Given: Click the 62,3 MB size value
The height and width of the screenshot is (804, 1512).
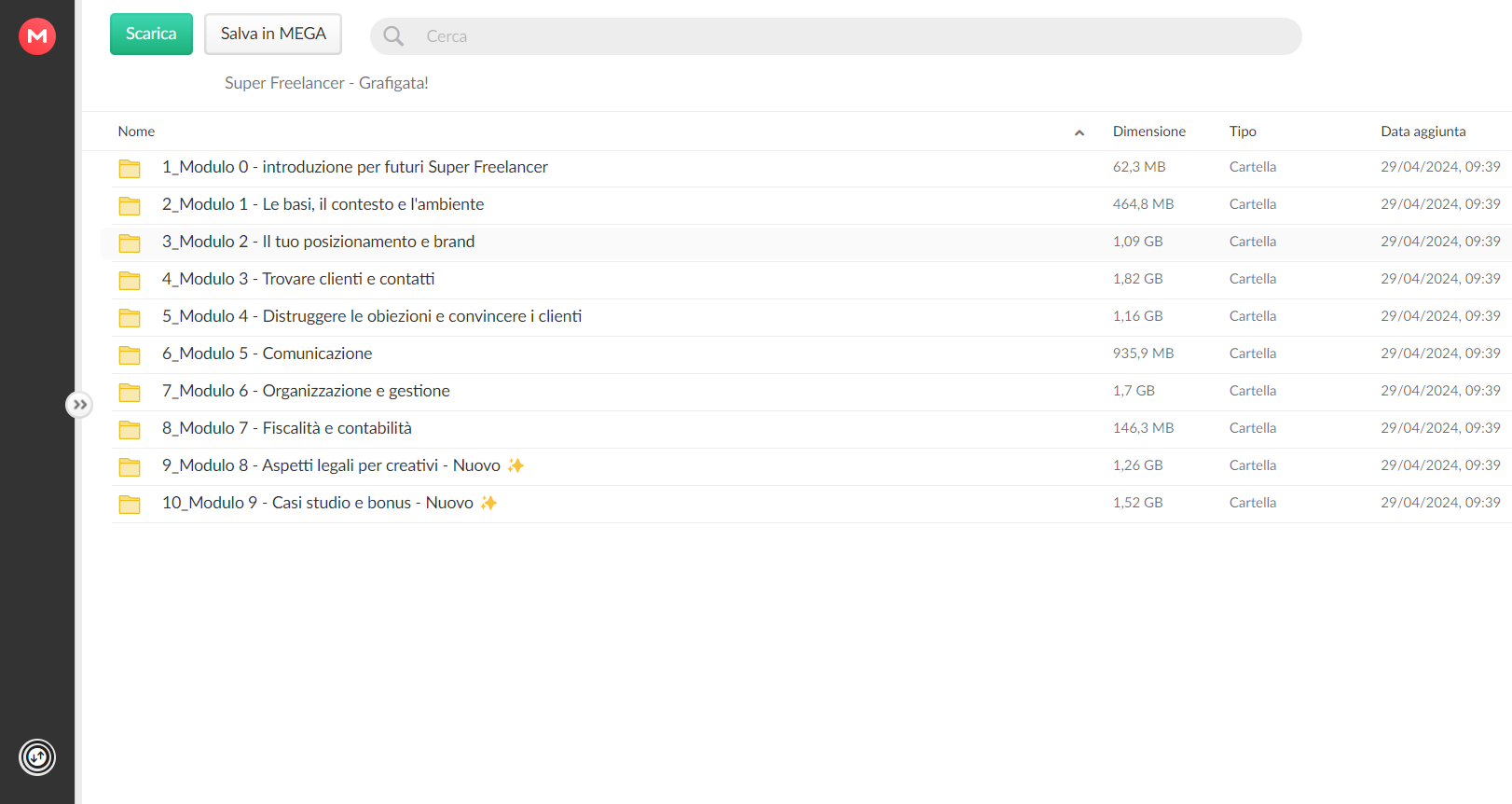Looking at the screenshot, I should click(x=1139, y=167).
